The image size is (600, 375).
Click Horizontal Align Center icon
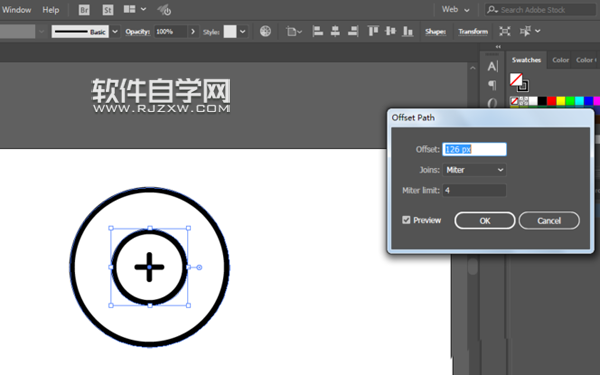coord(335,31)
